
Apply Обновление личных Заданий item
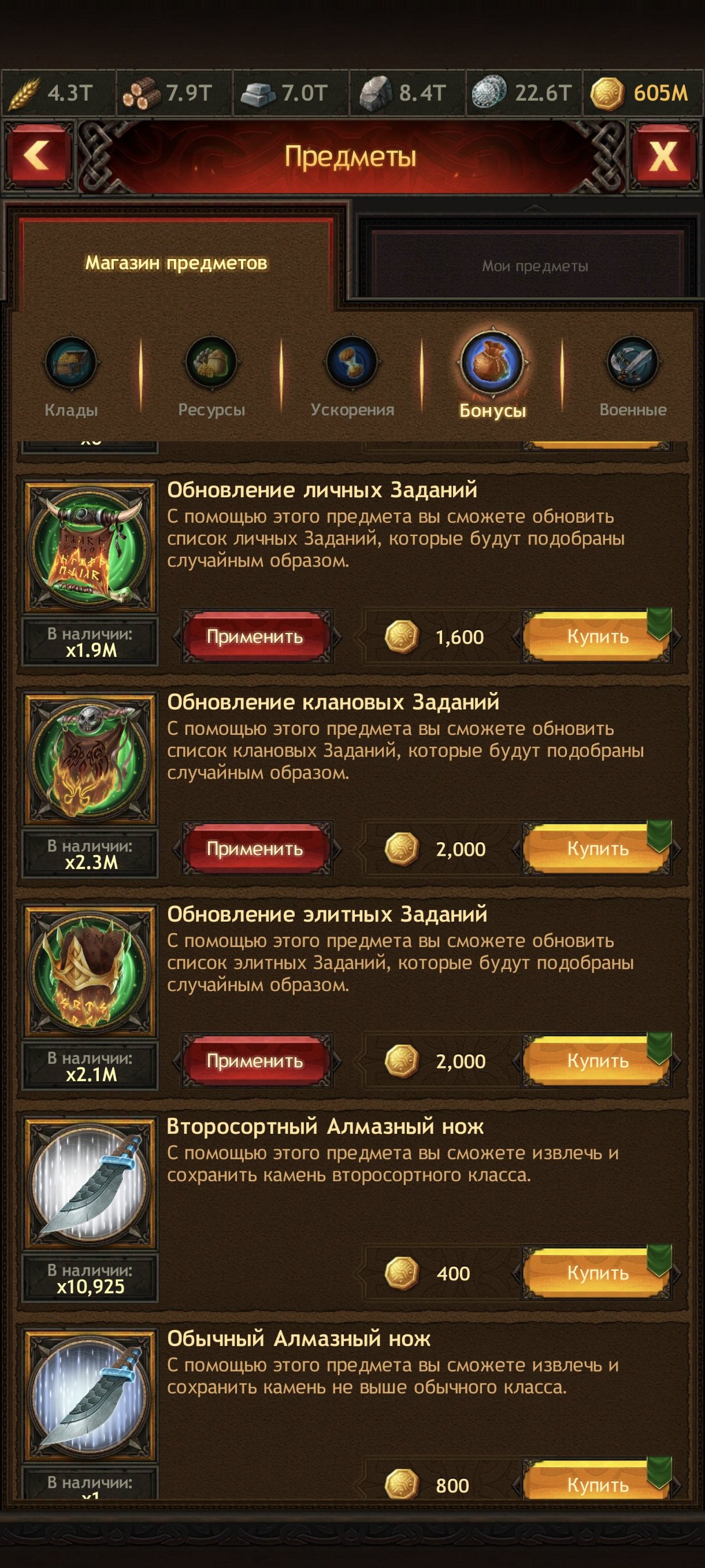point(255,637)
